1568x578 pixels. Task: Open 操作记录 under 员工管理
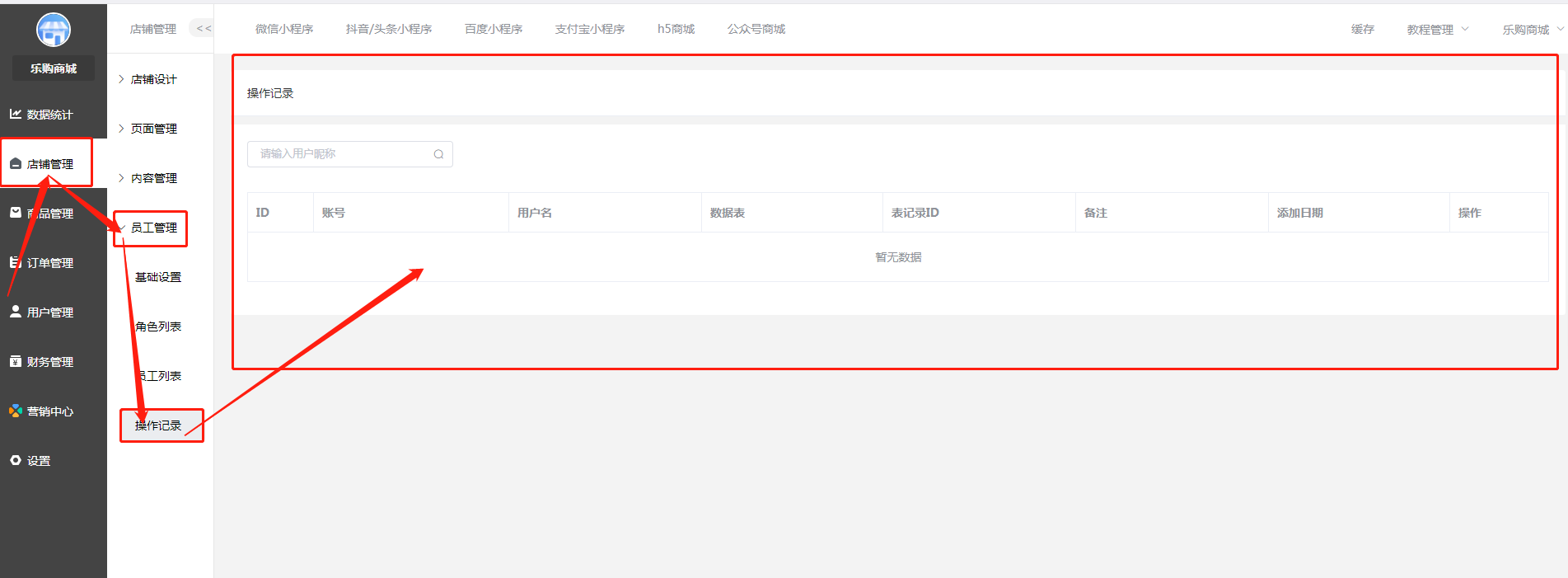click(158, 425)
